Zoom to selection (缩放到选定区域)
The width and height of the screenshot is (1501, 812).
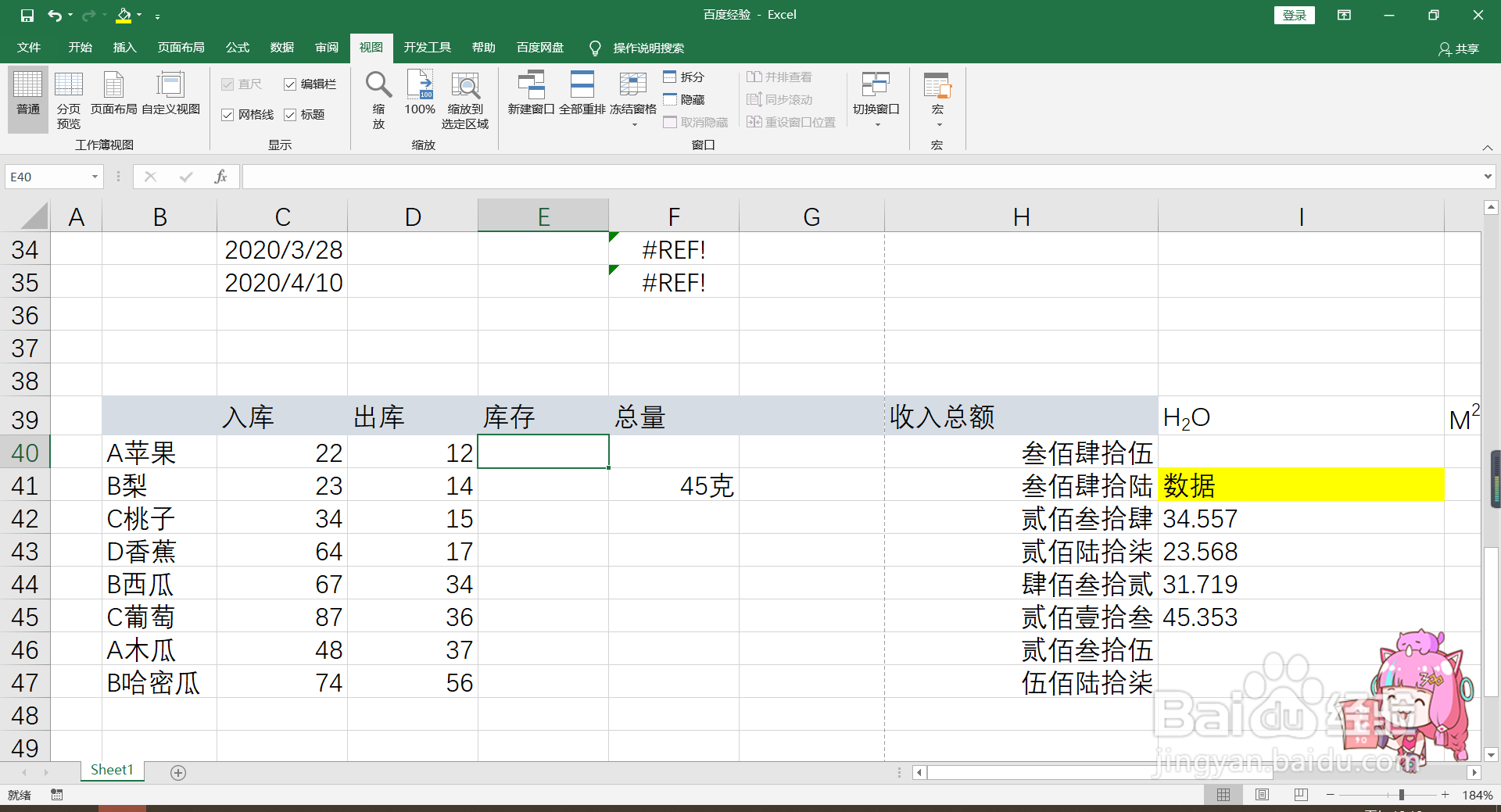coord(465,98)
